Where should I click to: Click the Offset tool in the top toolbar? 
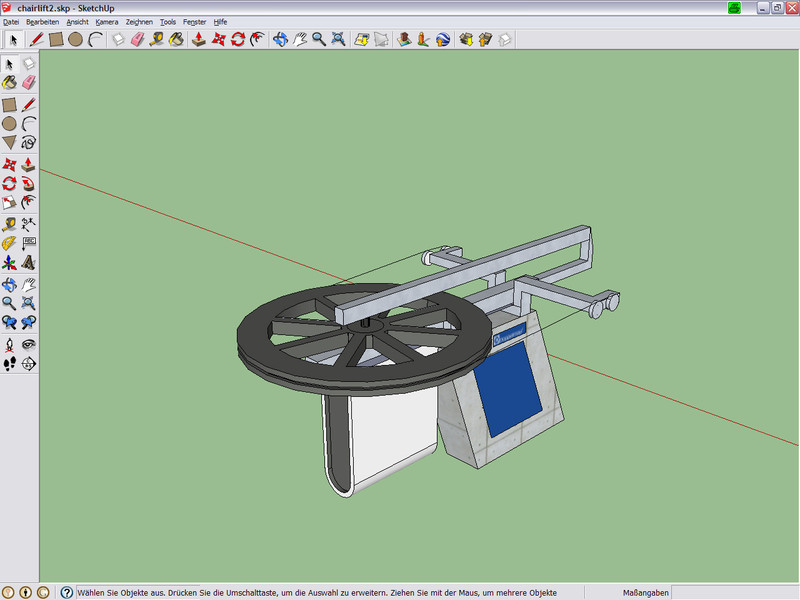tap(257, 39)
